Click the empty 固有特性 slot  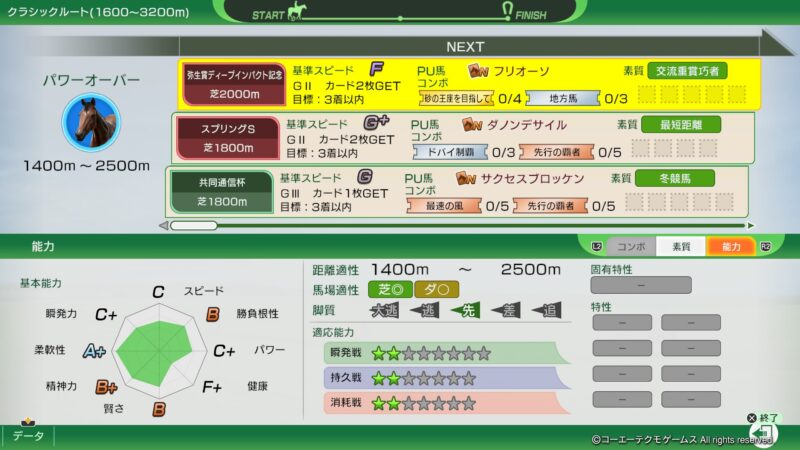pyautogui.click(x=641, y=285)
